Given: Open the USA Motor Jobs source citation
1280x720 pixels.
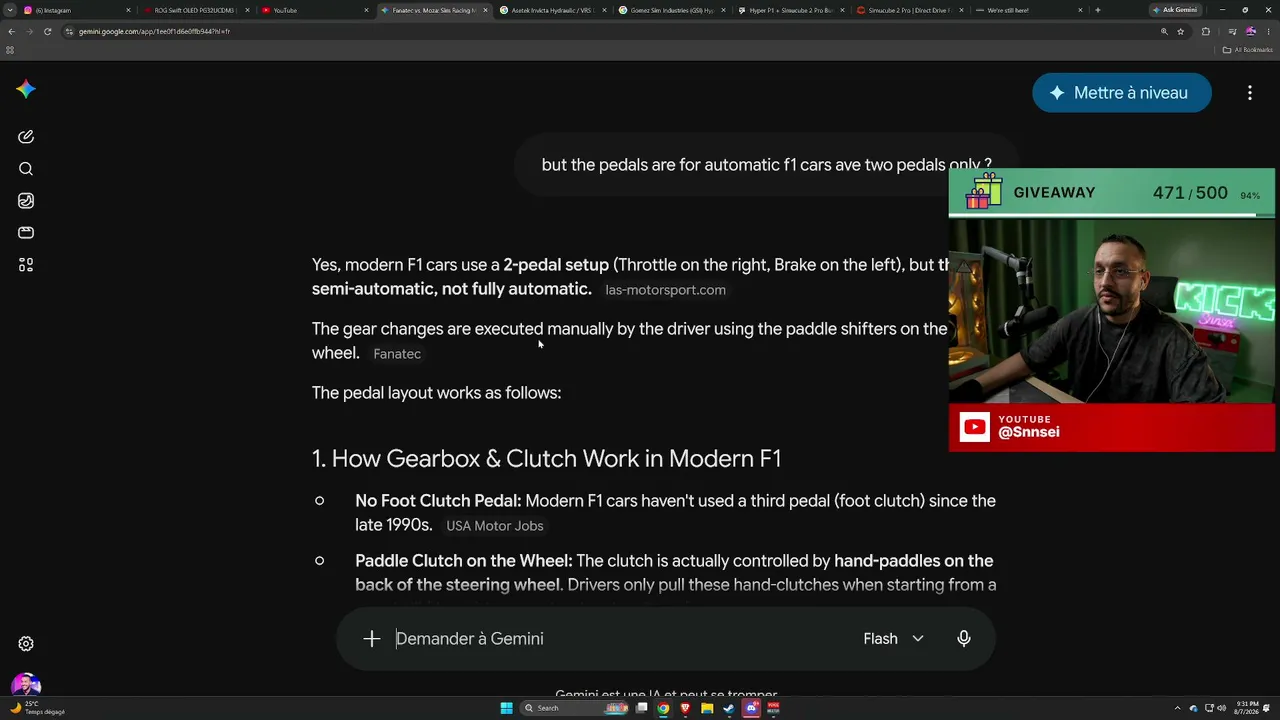Looking at the screenshot, I should pos(495,526).
